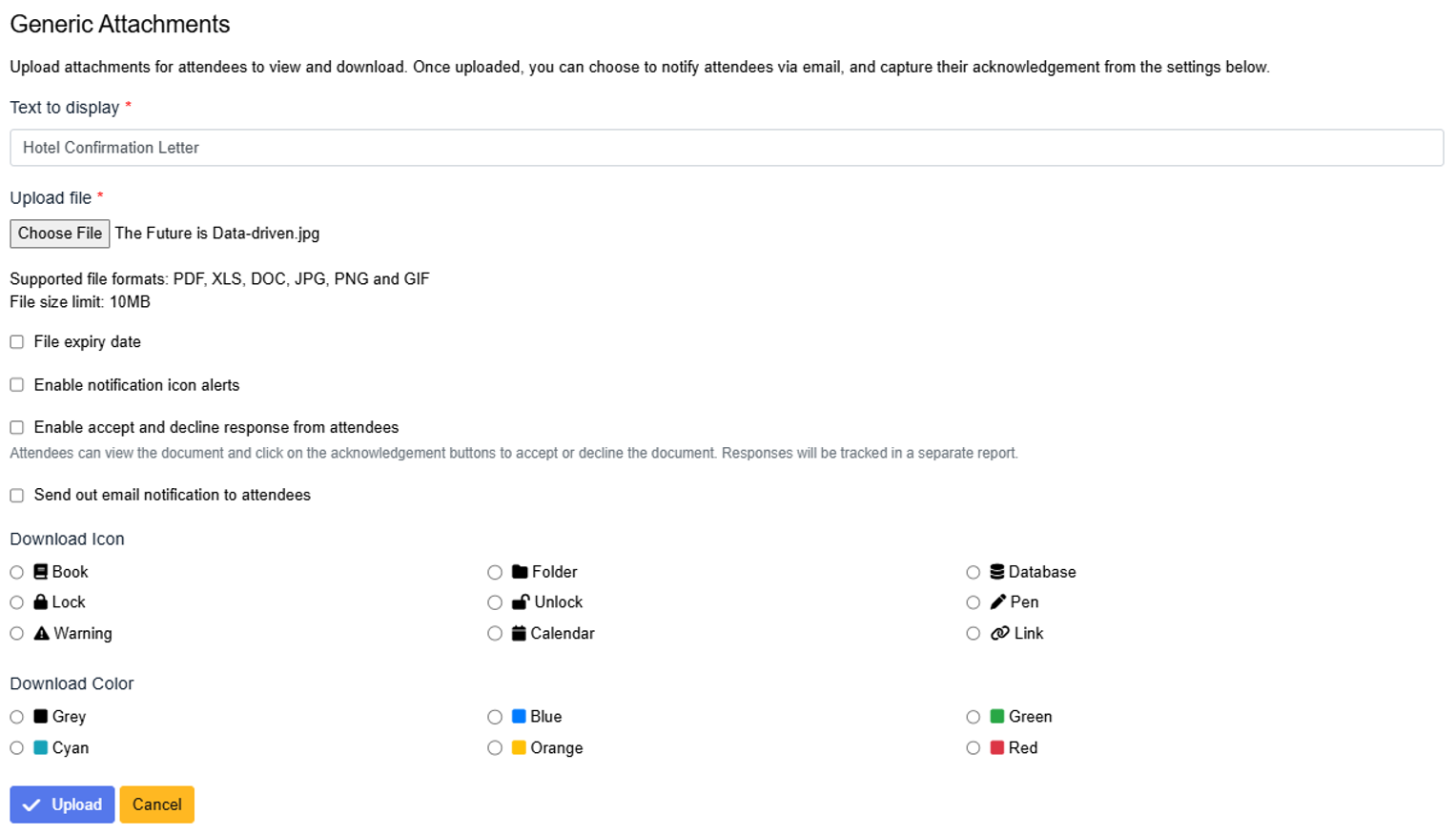Click the Unlock icon

(521, 602)
